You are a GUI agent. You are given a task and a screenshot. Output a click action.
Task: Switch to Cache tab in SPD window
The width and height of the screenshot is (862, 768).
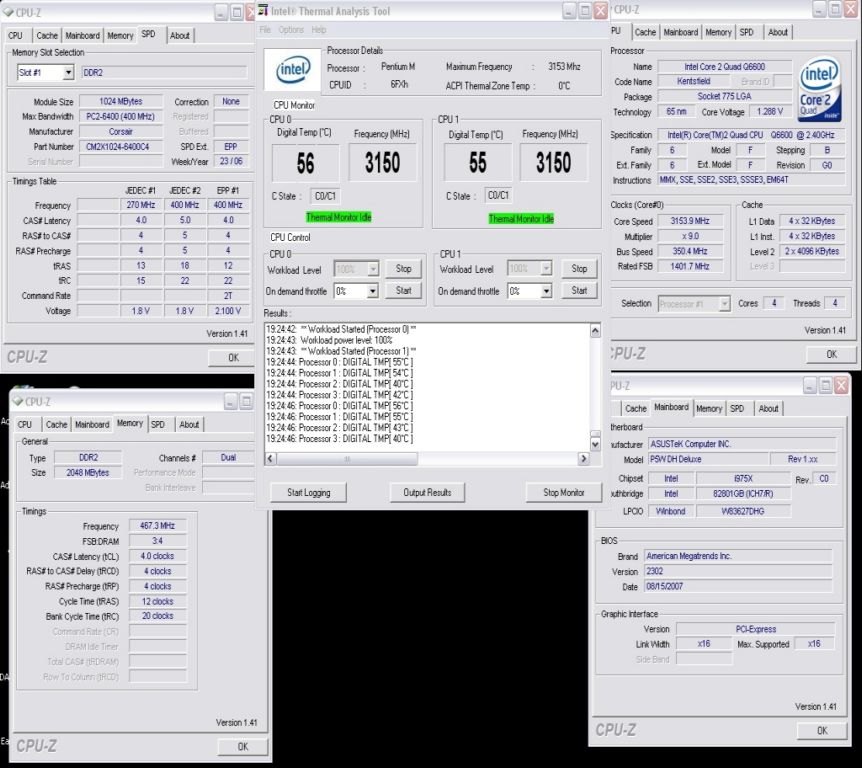coord(47,35)
